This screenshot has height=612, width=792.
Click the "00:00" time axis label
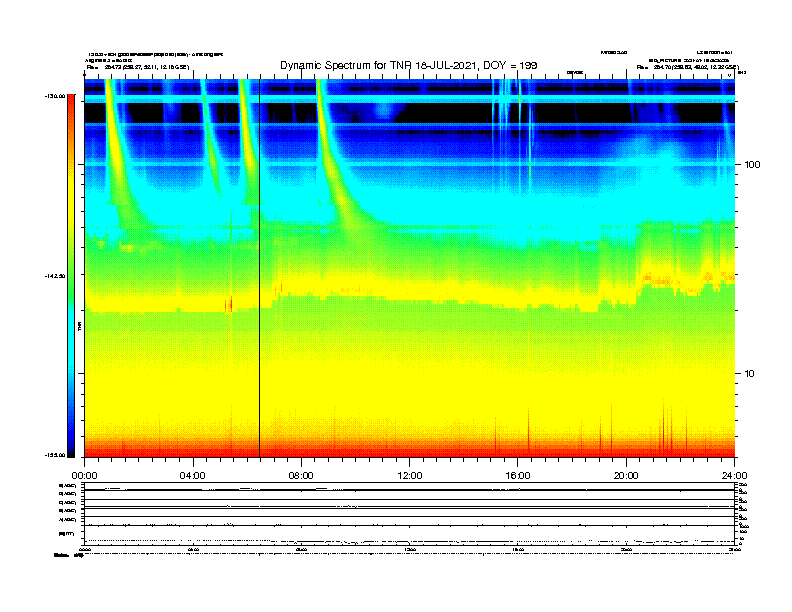(84, 476)
